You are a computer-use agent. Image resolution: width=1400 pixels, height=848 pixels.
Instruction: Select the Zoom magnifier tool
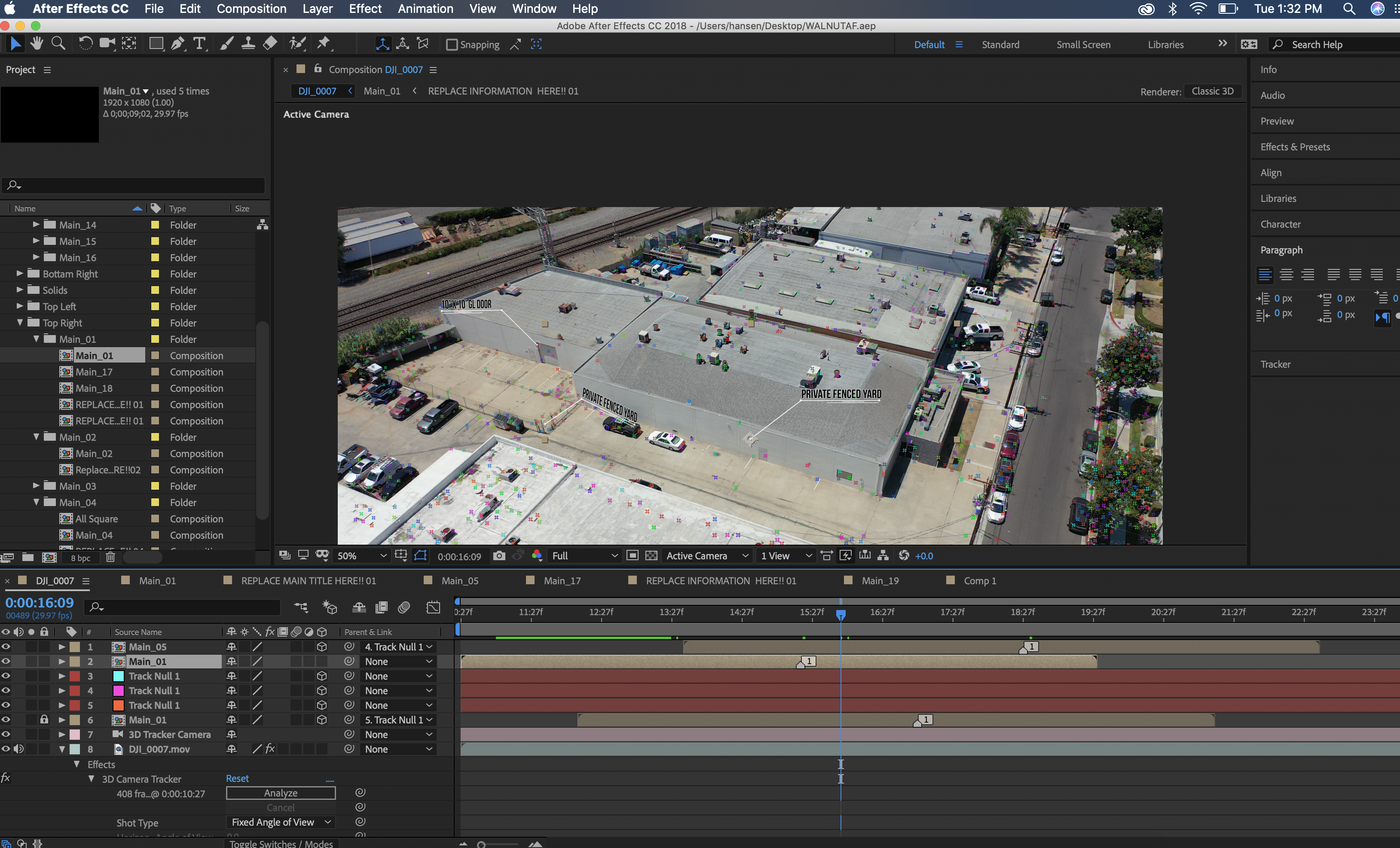click(58, 44)
